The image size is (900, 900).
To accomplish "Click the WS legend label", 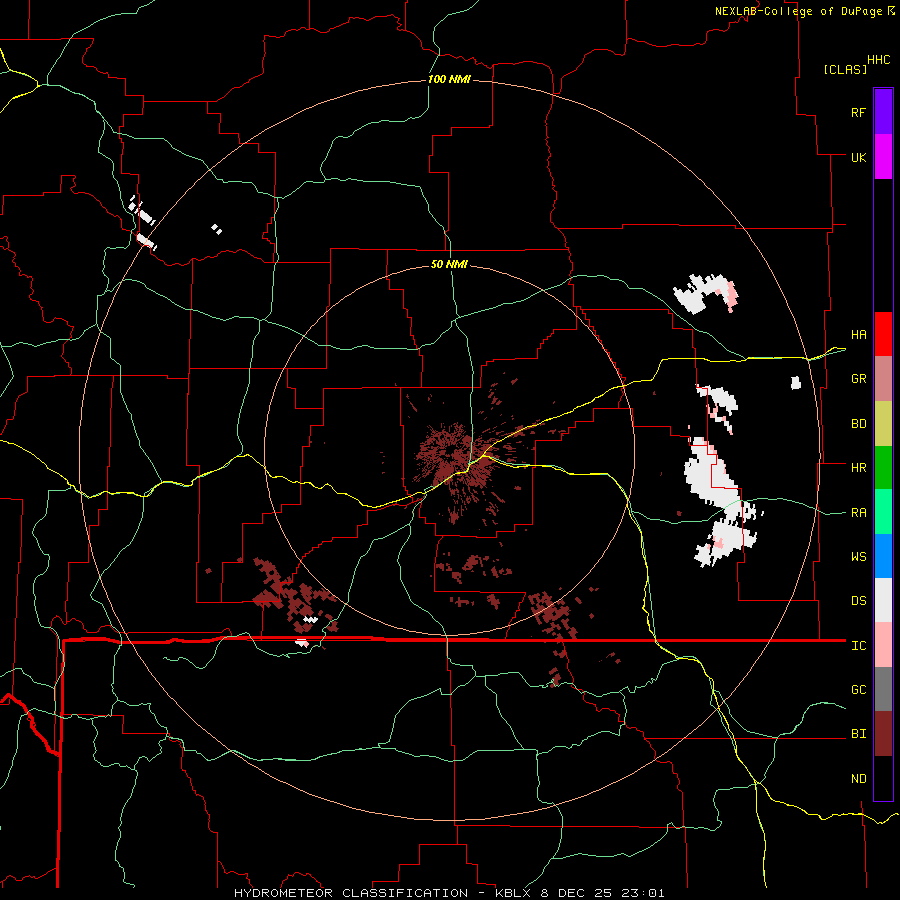I will click(x=858, y=557).
